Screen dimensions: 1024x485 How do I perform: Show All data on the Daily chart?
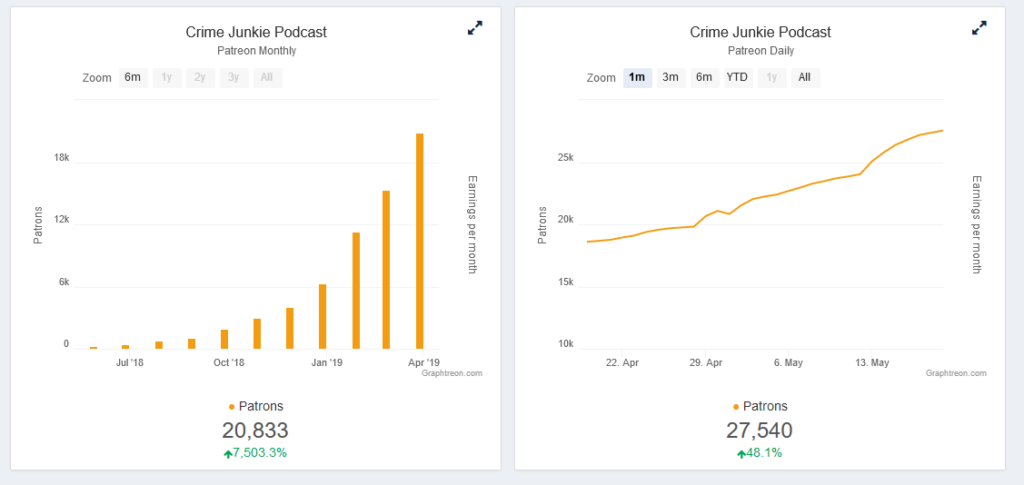point(805,78)
